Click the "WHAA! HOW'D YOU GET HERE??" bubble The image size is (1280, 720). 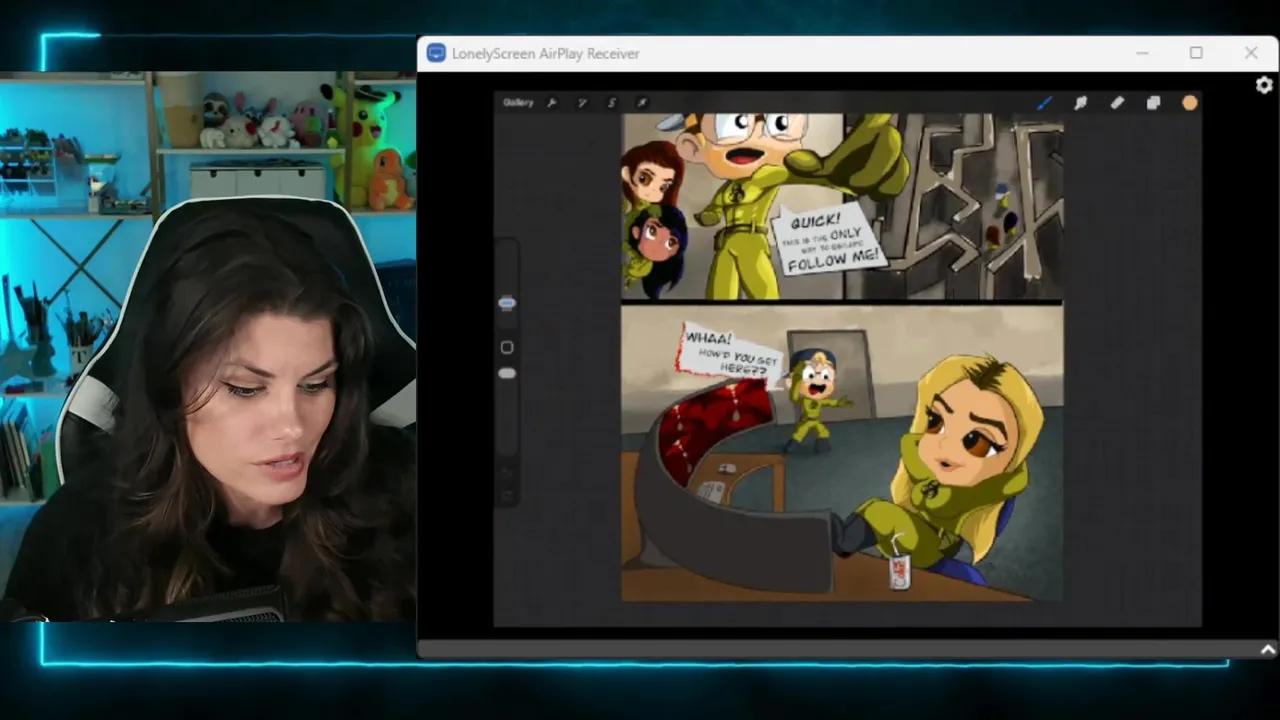[730, 353]
